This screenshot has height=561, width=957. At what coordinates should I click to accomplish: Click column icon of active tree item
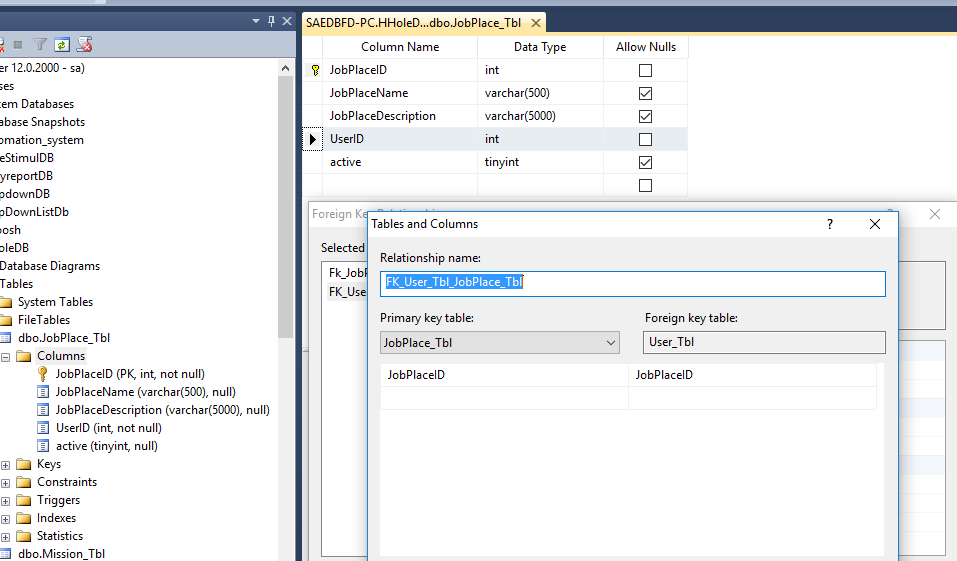coord(43,446)
